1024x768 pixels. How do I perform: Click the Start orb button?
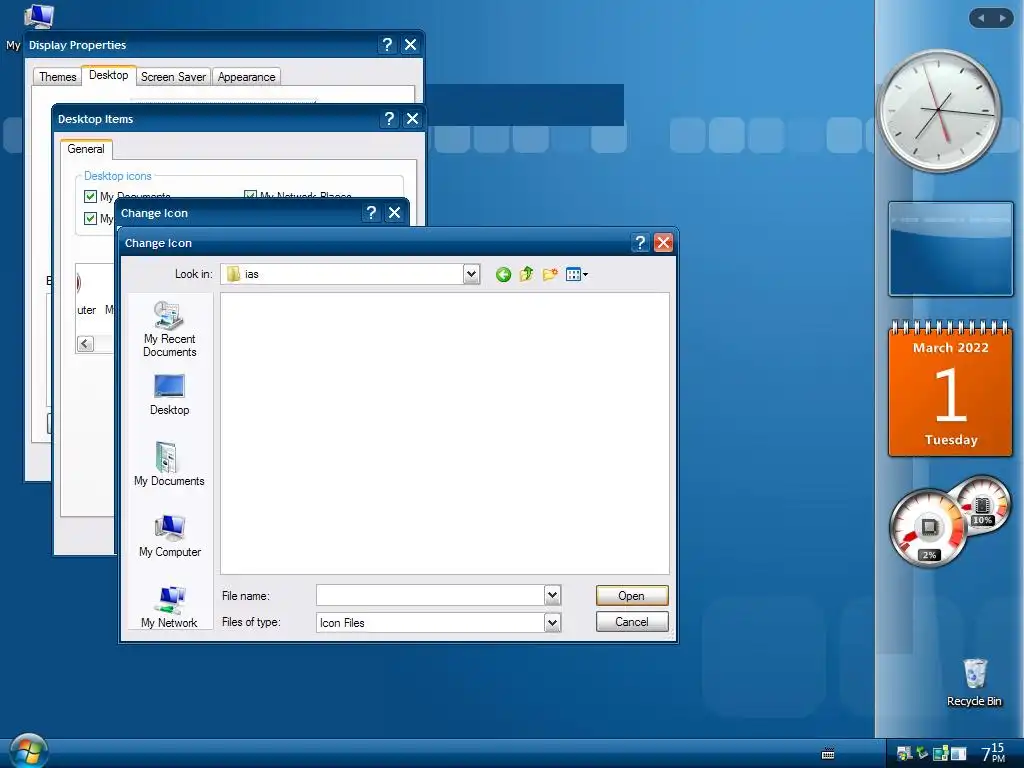[28, 750]
